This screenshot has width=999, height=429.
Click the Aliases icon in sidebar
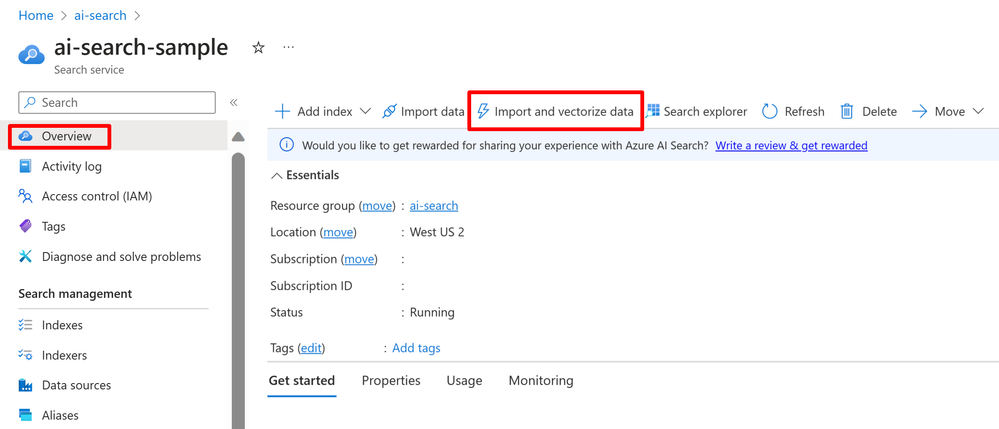coord(25,415)
